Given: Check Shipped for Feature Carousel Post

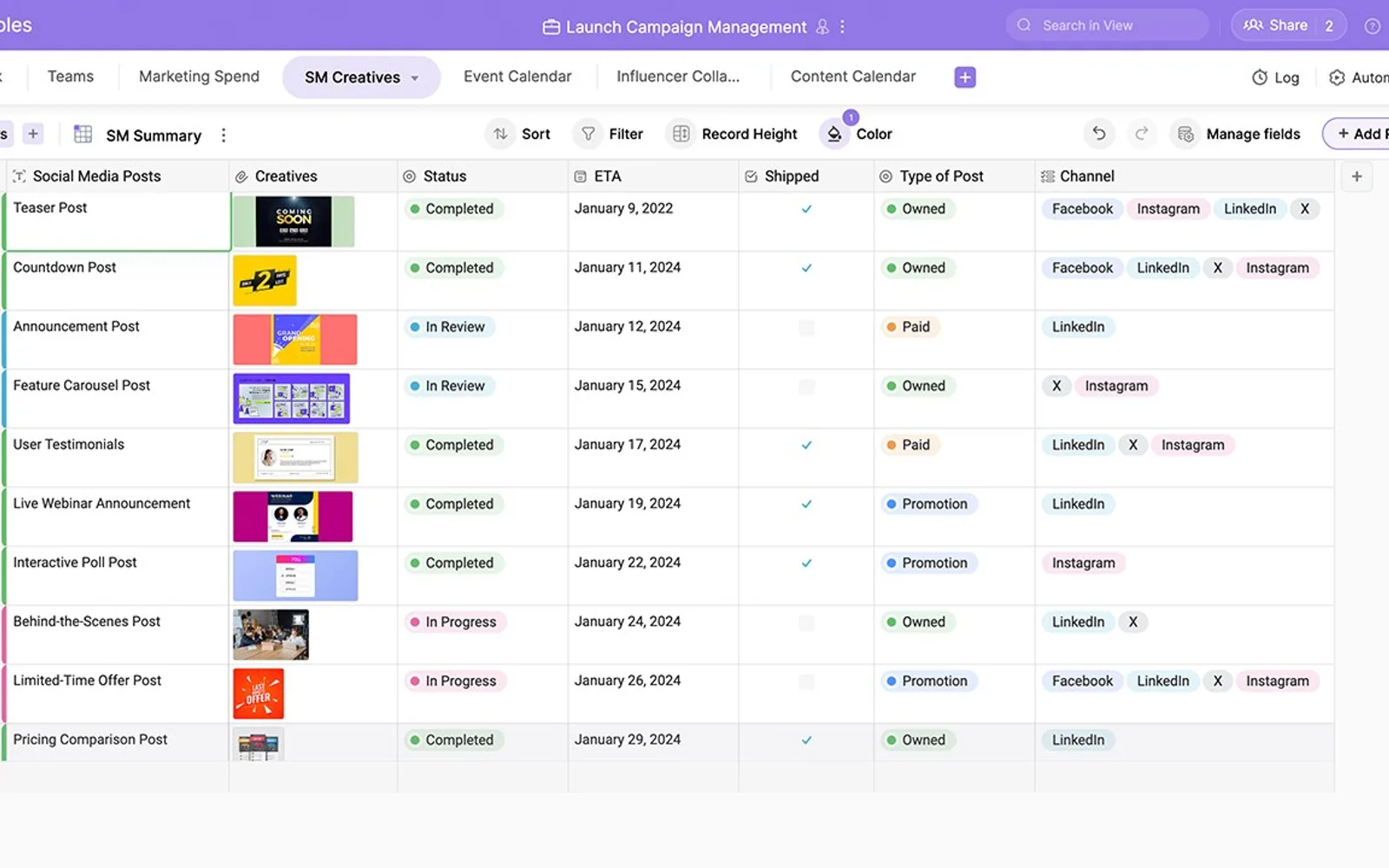Looking at the screenshot, I should (806, 386).
